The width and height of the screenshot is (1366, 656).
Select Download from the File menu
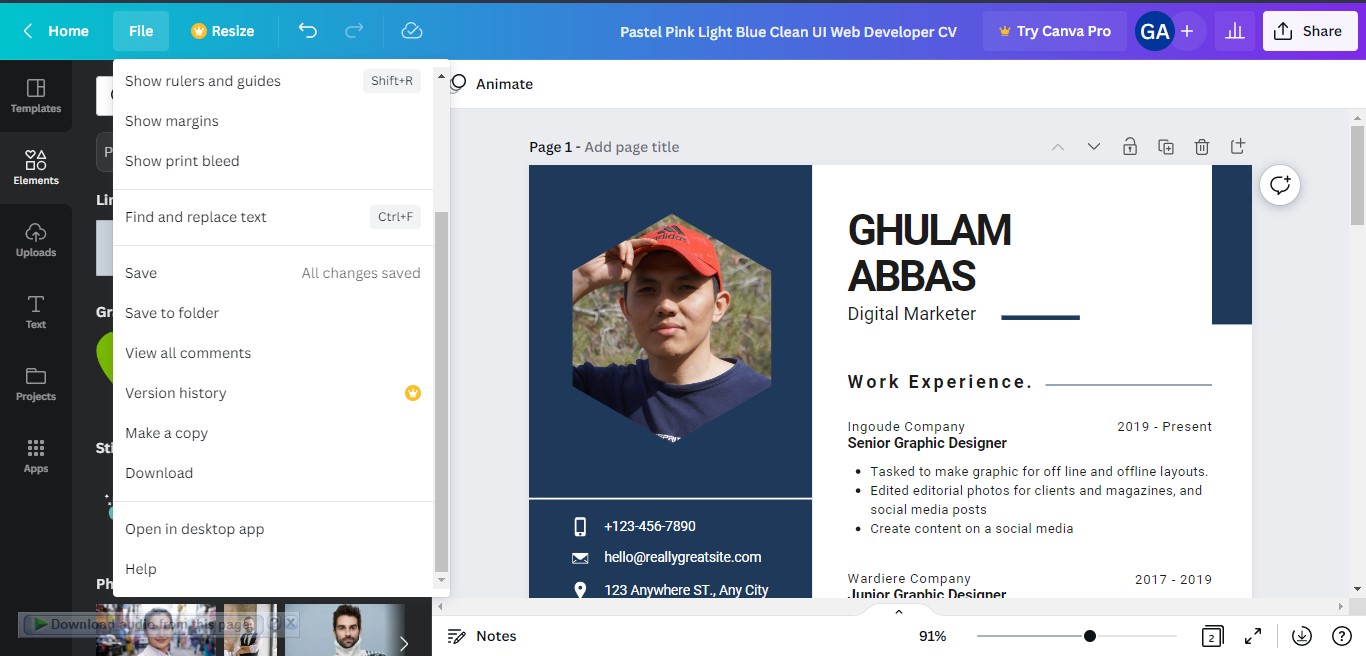tap(159, 473)
